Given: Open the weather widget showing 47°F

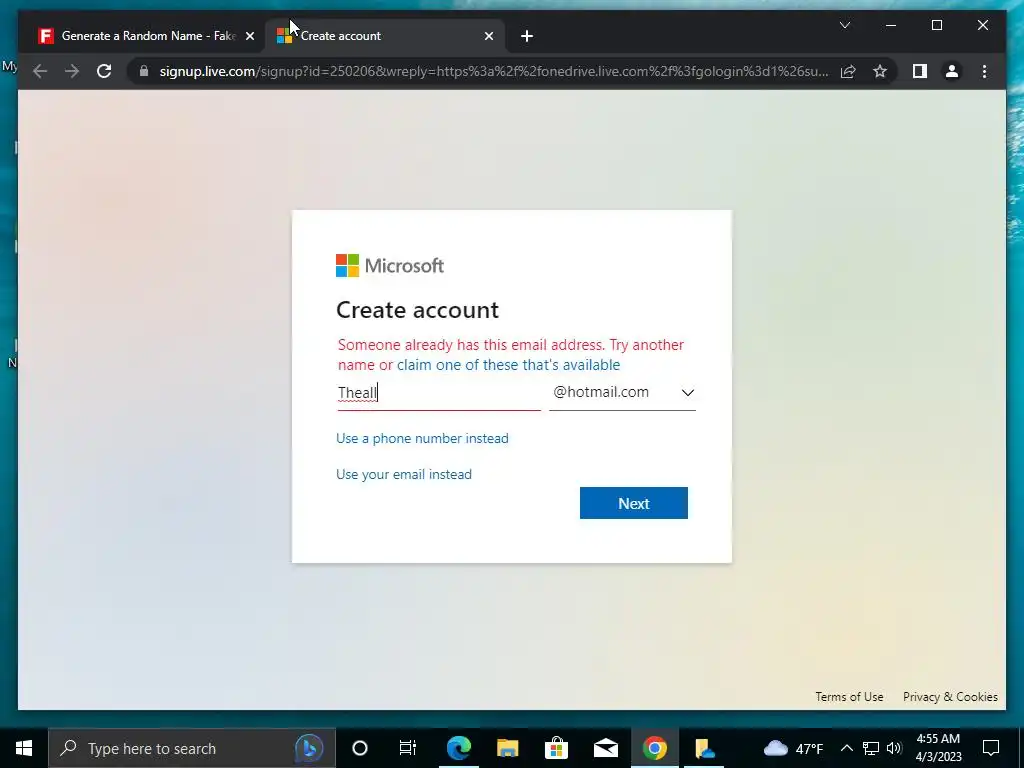Looking at the screenshot, I should click(x=793, y=748).
